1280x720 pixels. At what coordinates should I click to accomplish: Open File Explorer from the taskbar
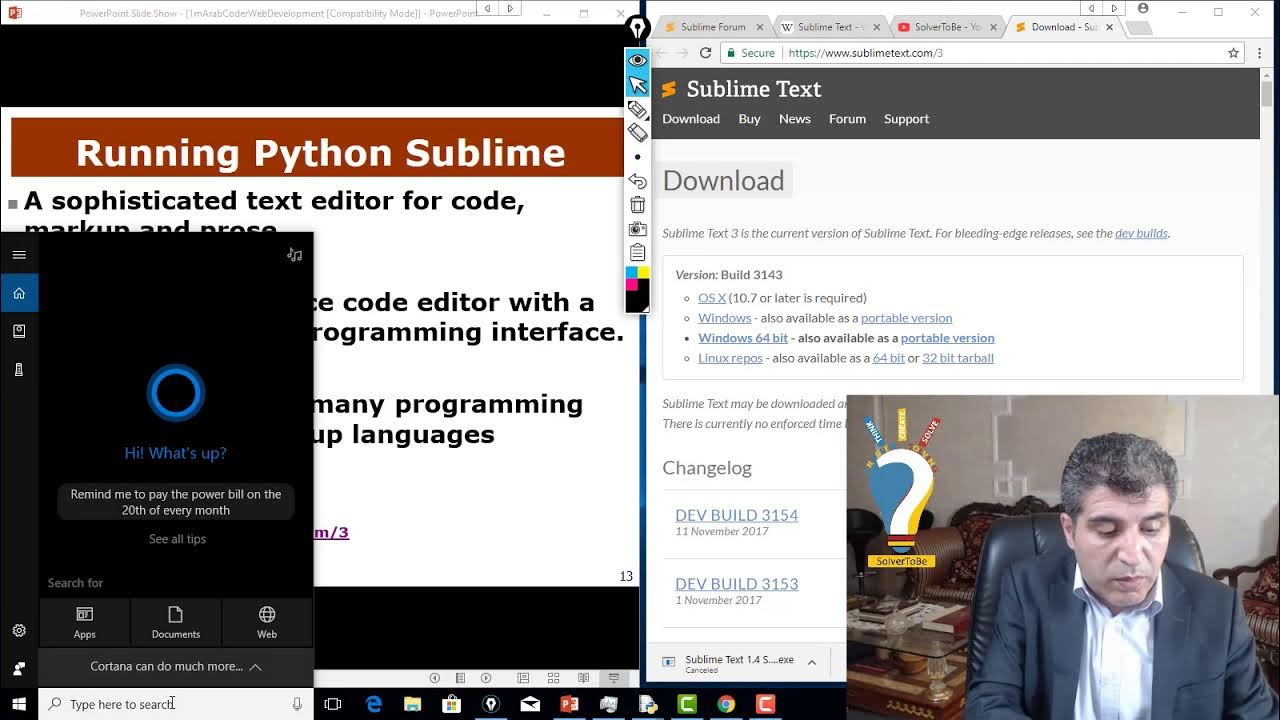click(412, 704)
